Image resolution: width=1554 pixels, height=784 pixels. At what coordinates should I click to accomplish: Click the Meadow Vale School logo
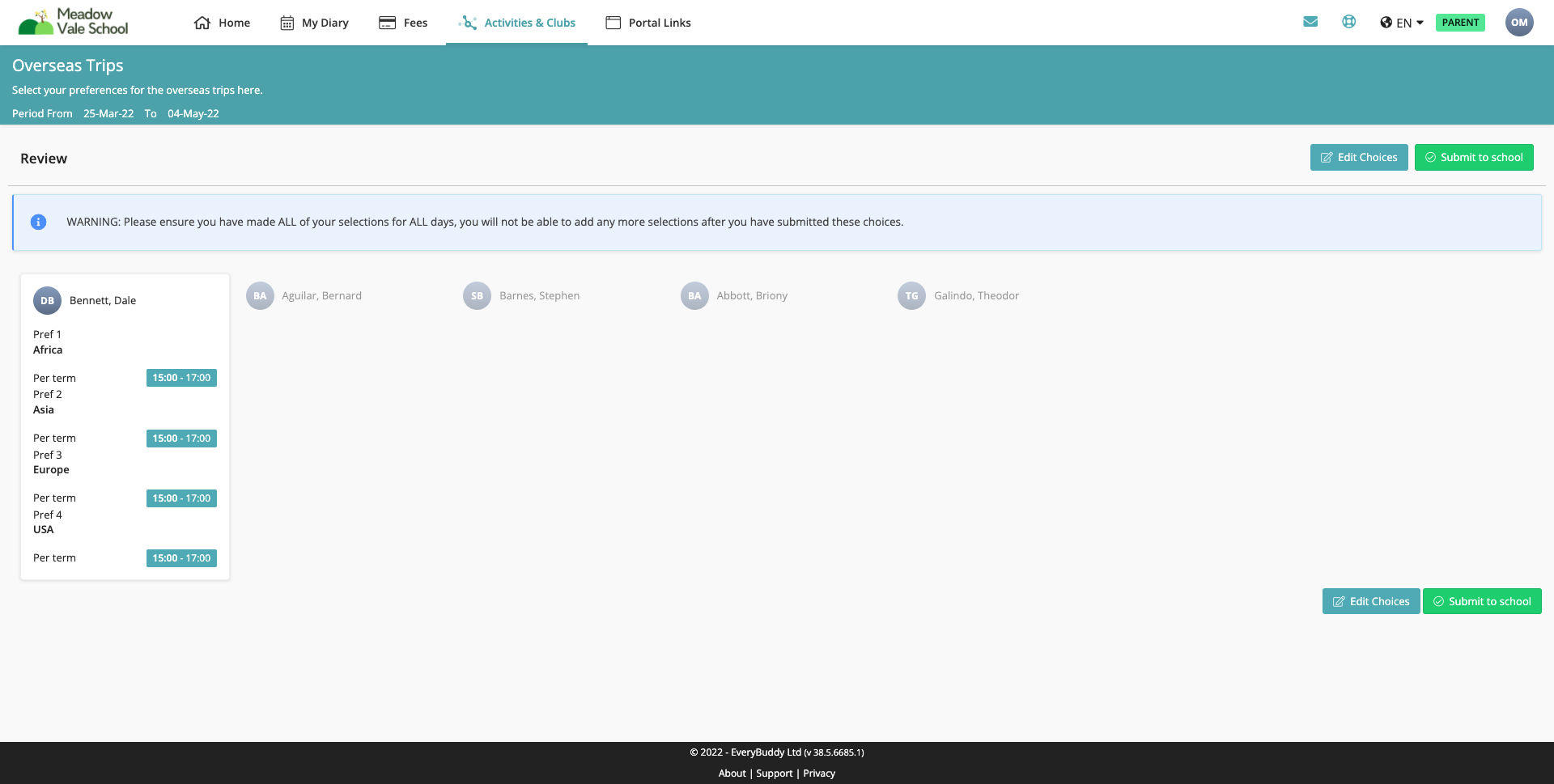pyautogui.click(x=73, y=22)
